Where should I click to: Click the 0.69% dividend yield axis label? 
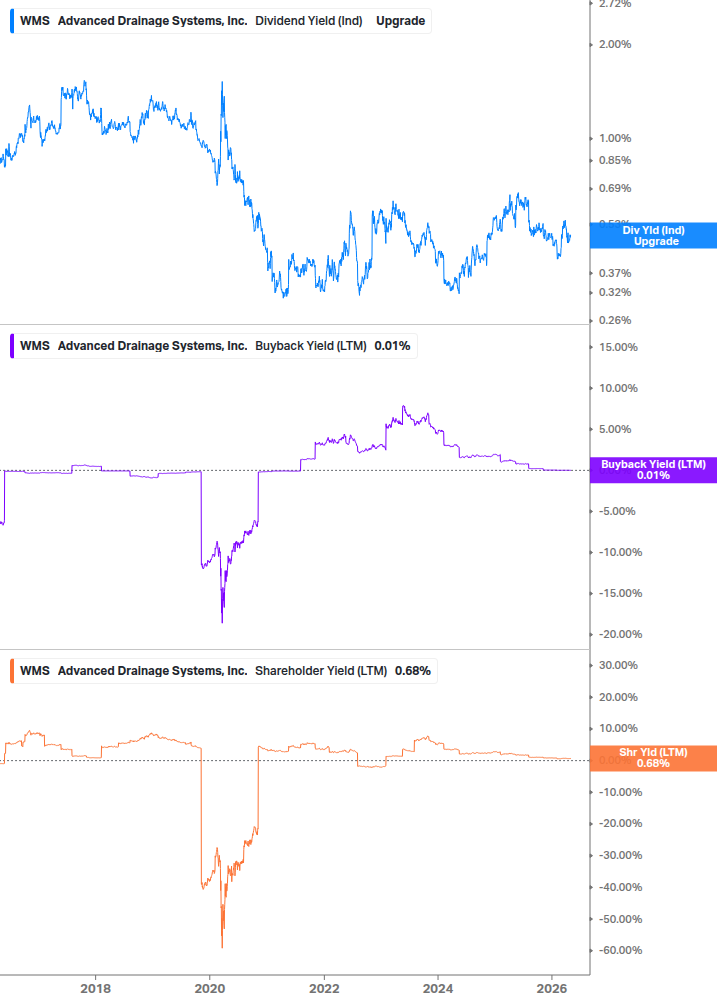coord(615,188)
